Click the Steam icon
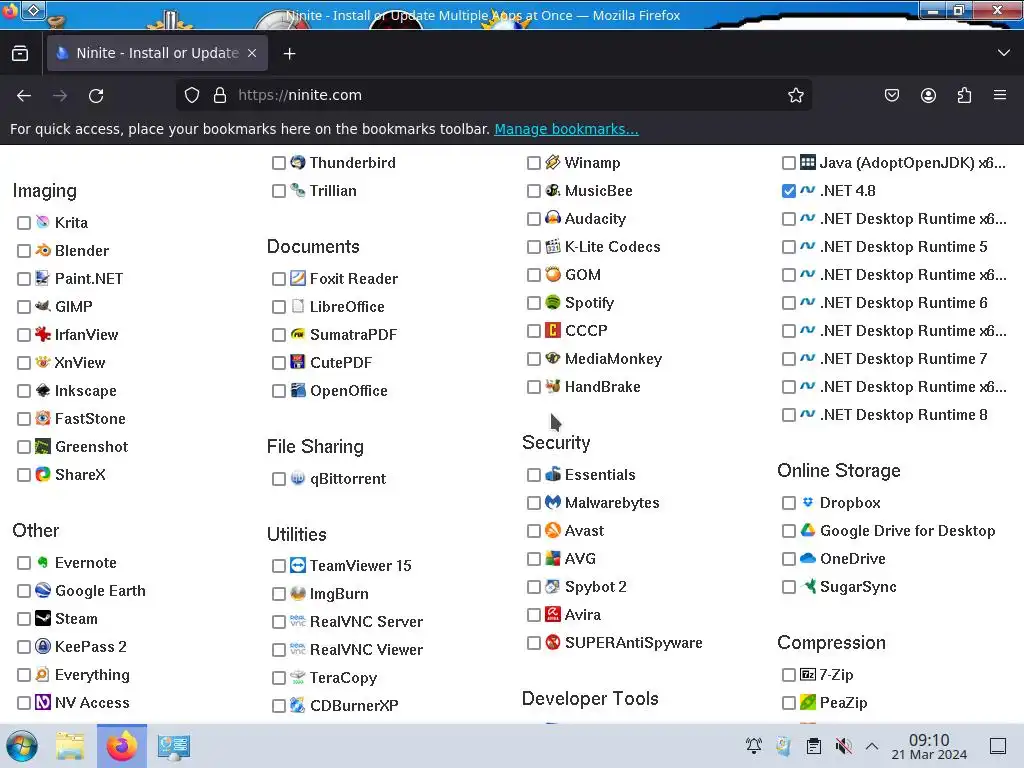1024x768 pixels. [x=43, y=618]
